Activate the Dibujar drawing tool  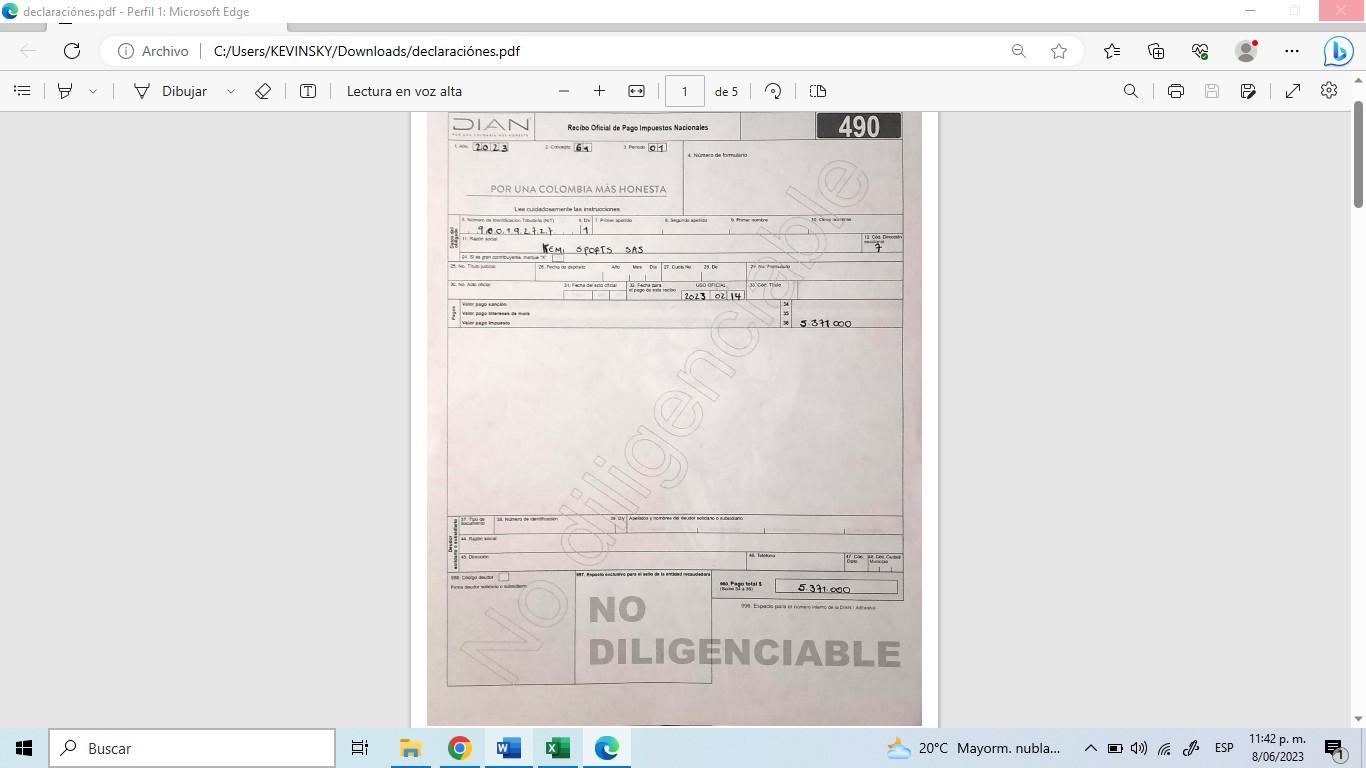tap(170, 91)
